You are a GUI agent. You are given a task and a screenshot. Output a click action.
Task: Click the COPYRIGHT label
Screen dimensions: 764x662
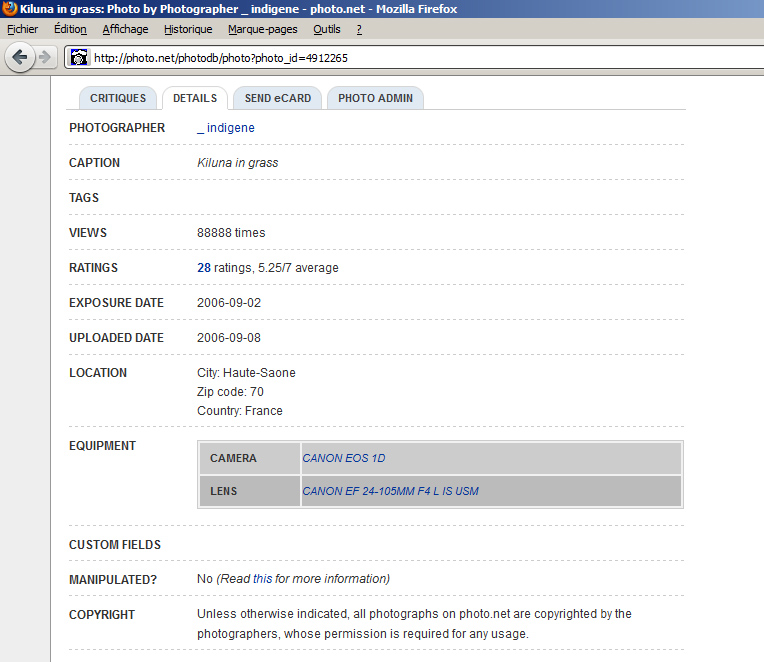(x=102, y=615)
